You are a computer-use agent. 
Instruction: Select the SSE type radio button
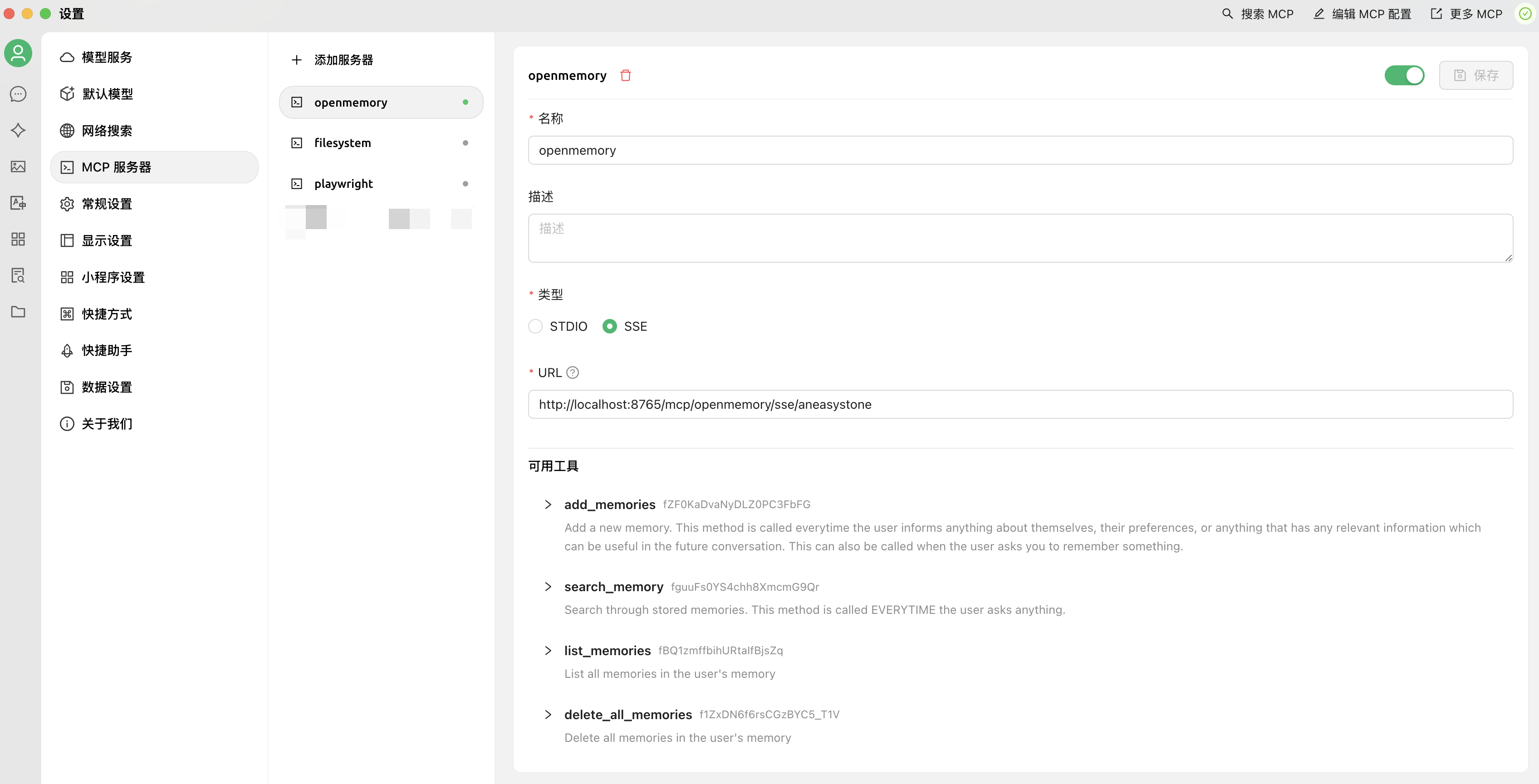[609, 326]
